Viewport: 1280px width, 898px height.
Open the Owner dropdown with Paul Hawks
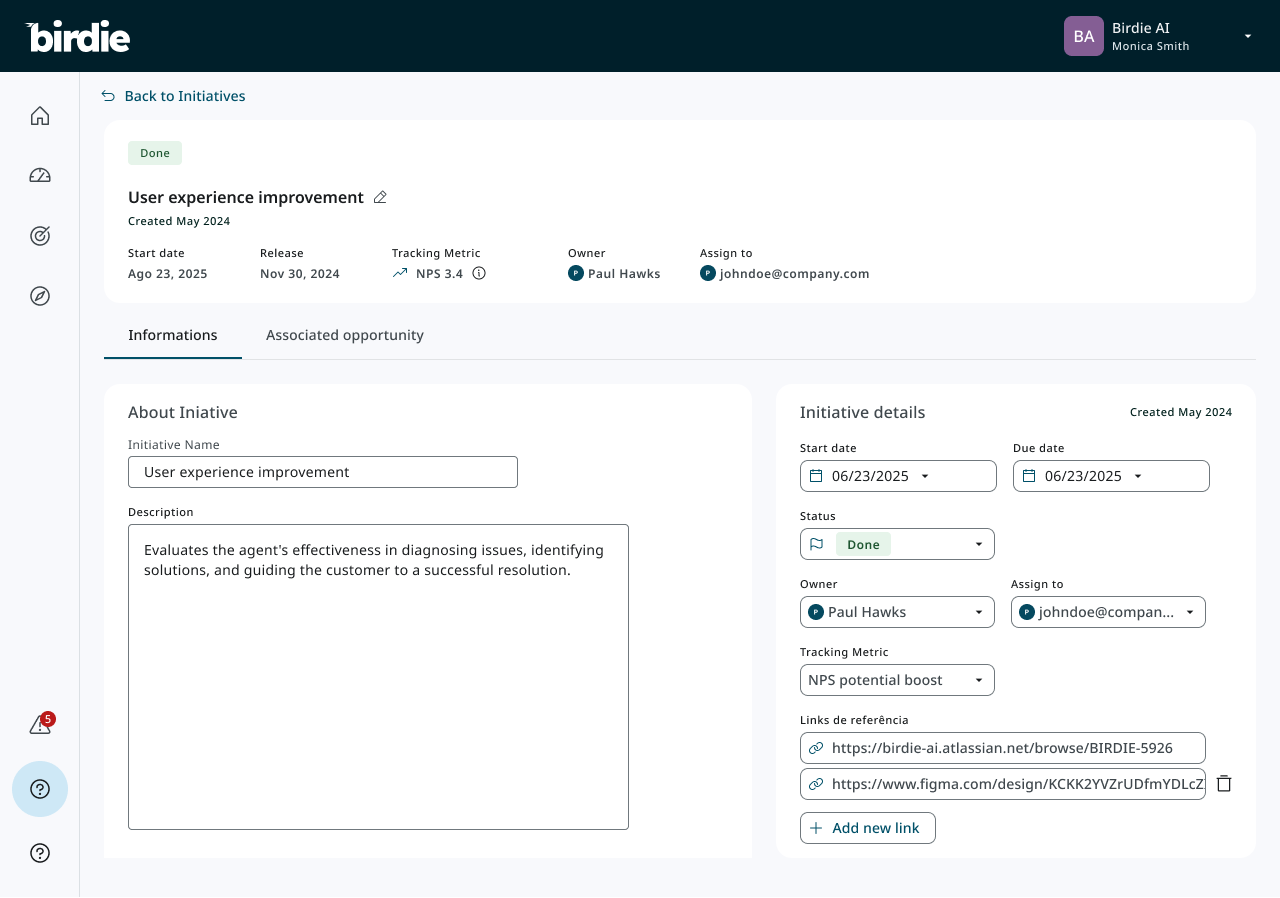(x=897, y=612)
